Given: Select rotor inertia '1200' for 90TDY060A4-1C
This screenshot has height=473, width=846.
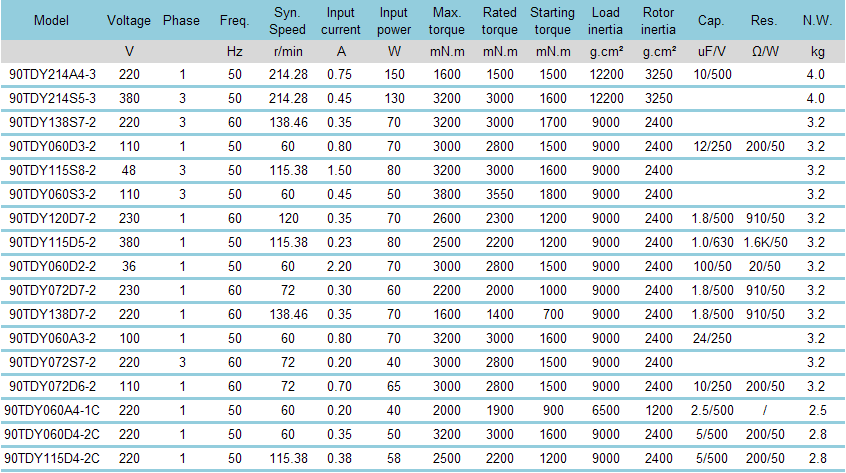Looking at the screenshot, I should [659, 410].
